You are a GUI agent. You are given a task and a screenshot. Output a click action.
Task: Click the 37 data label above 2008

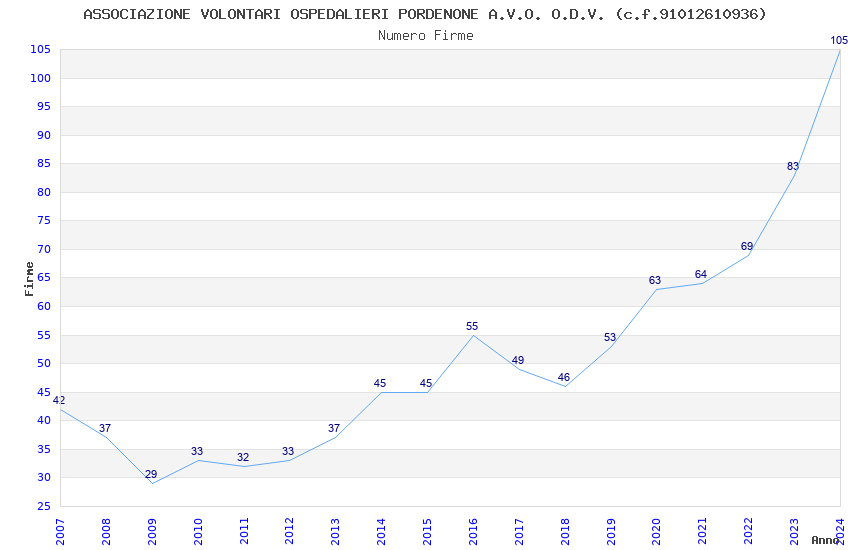click(105, 429)
